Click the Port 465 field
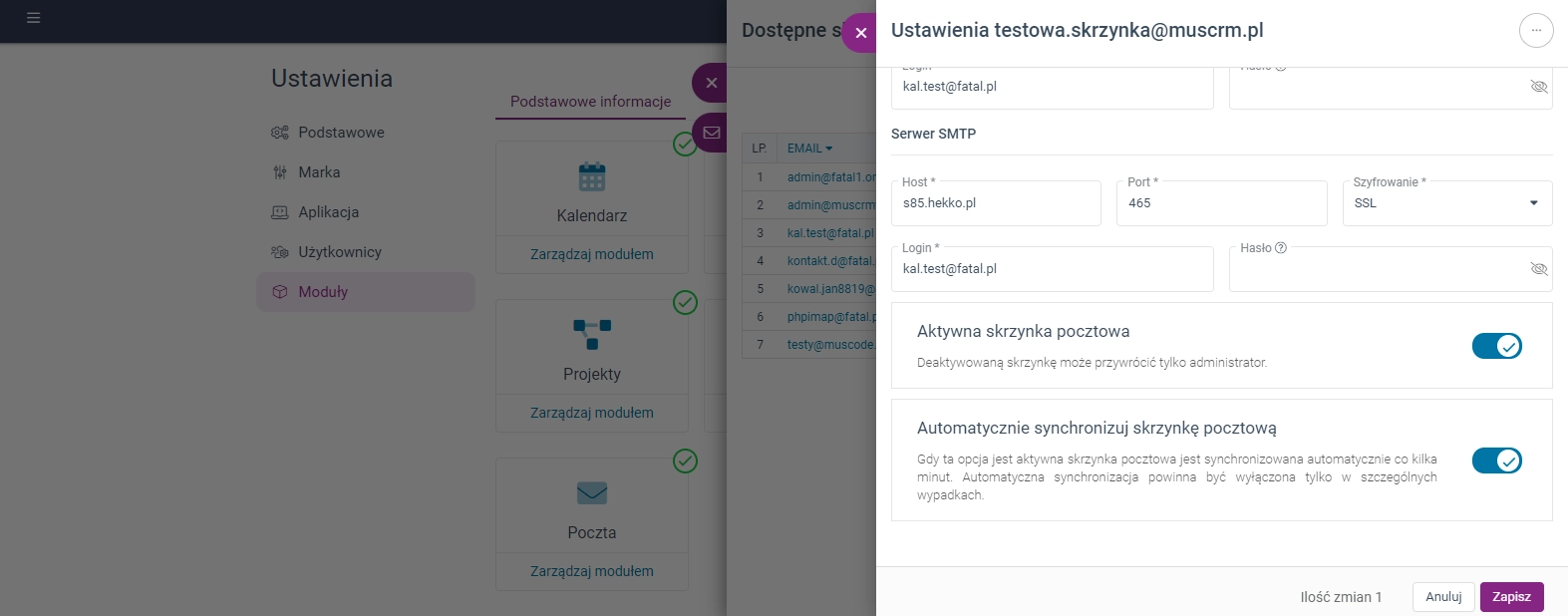Screen dimensions: 1568x616 pyautogui.click(x=1222, y=203)
